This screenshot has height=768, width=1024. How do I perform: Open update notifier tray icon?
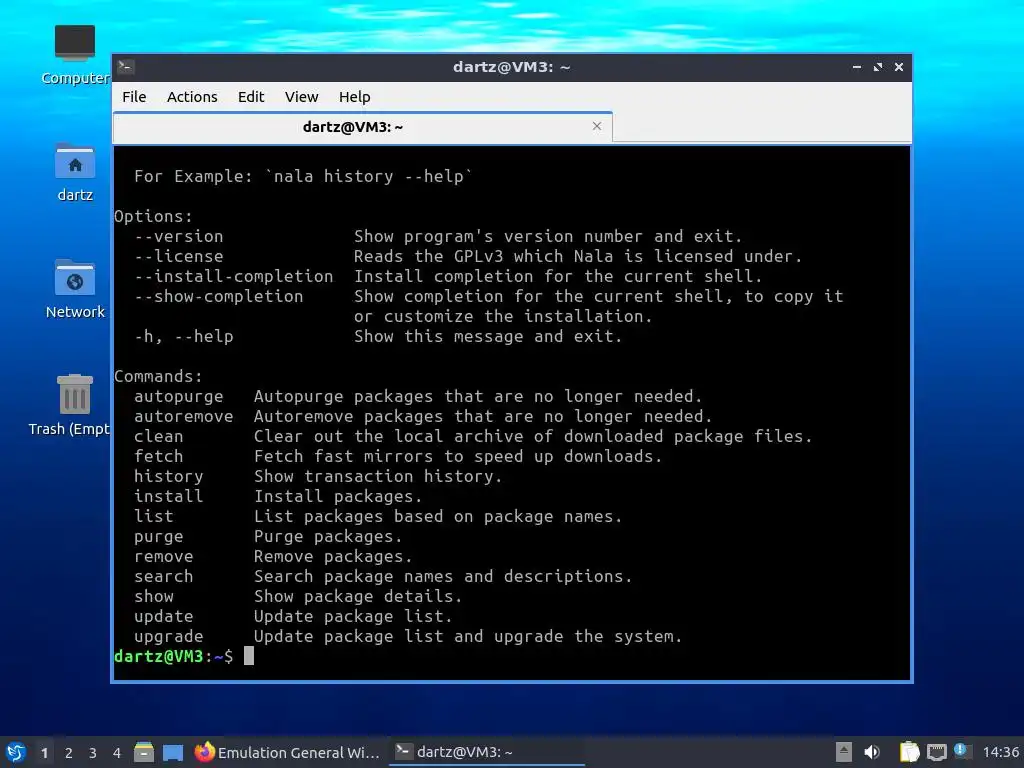click(961, 751)
